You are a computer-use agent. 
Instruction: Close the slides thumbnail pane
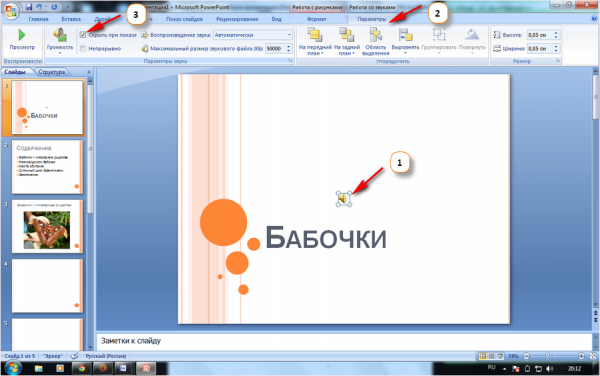click(89, 72)
